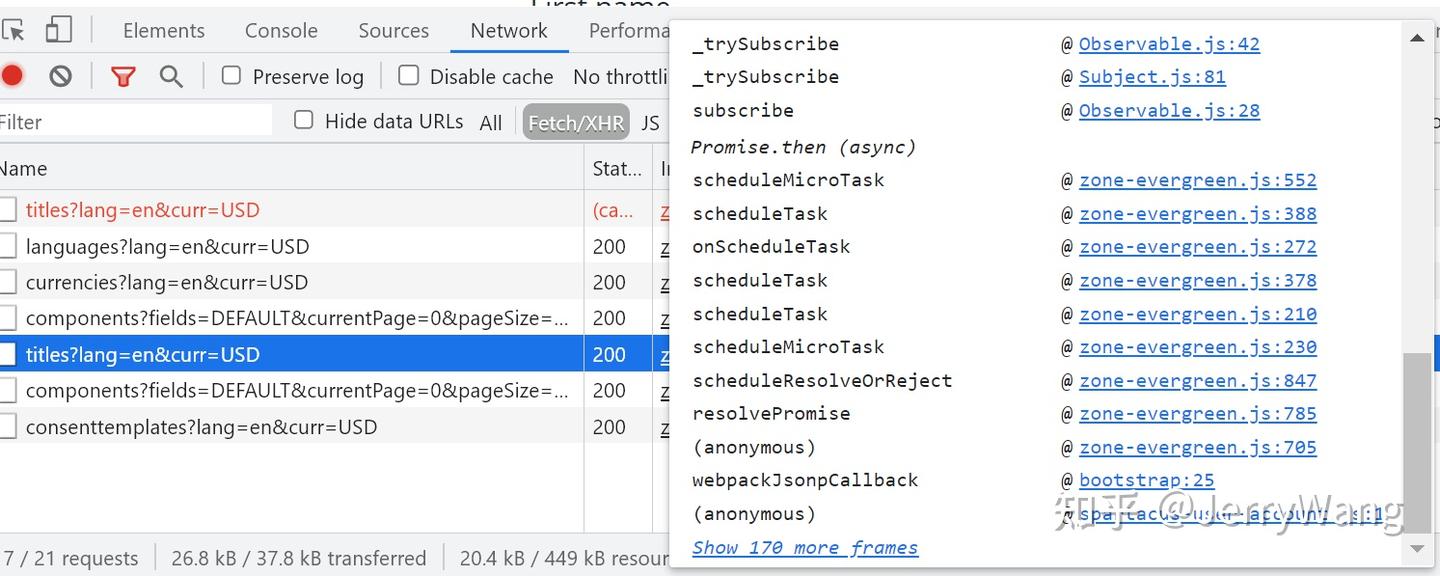Open the Observable.js:28 source link

[x=1169, y=111]
